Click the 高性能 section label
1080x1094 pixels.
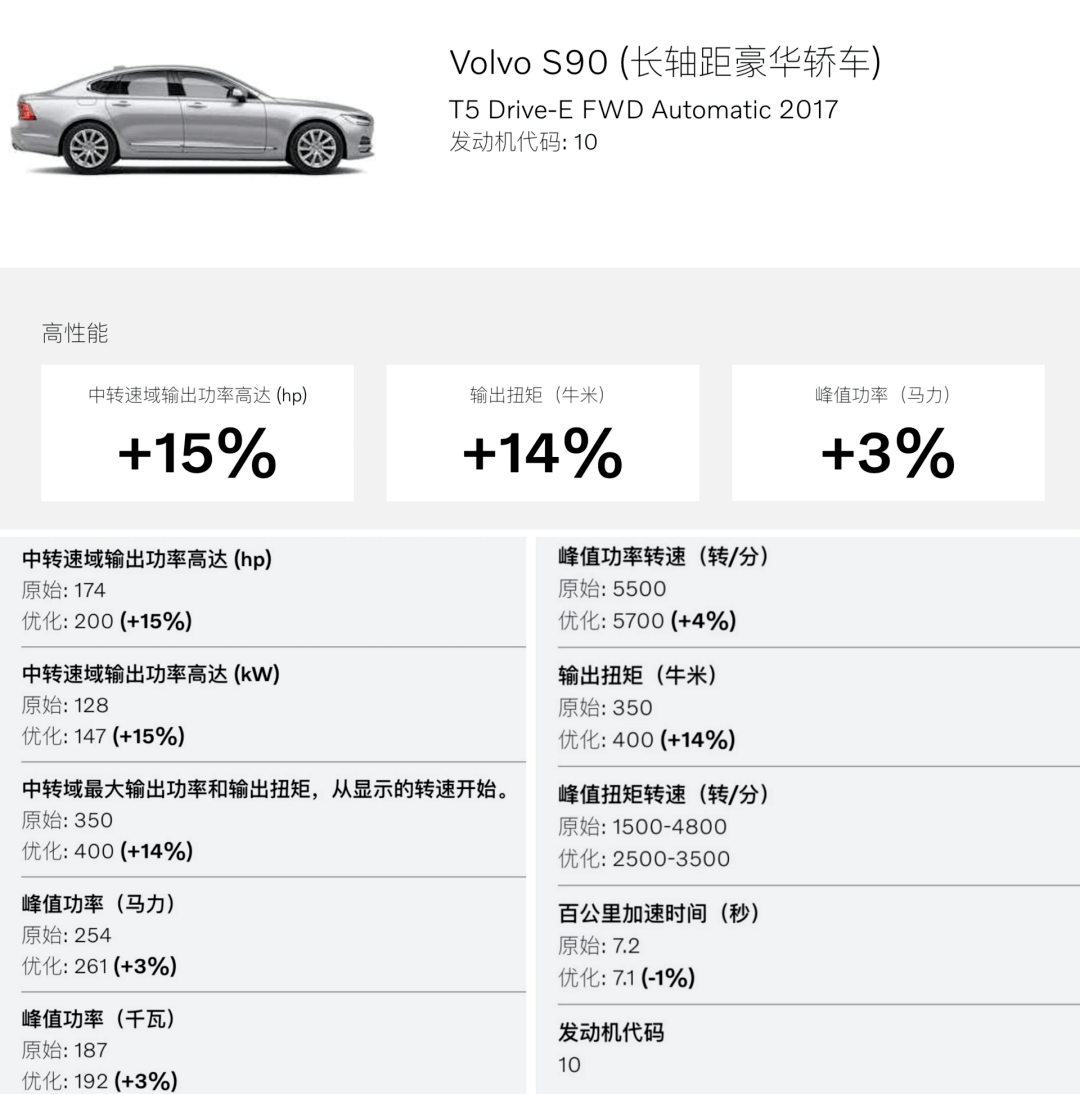click(75, 333)
